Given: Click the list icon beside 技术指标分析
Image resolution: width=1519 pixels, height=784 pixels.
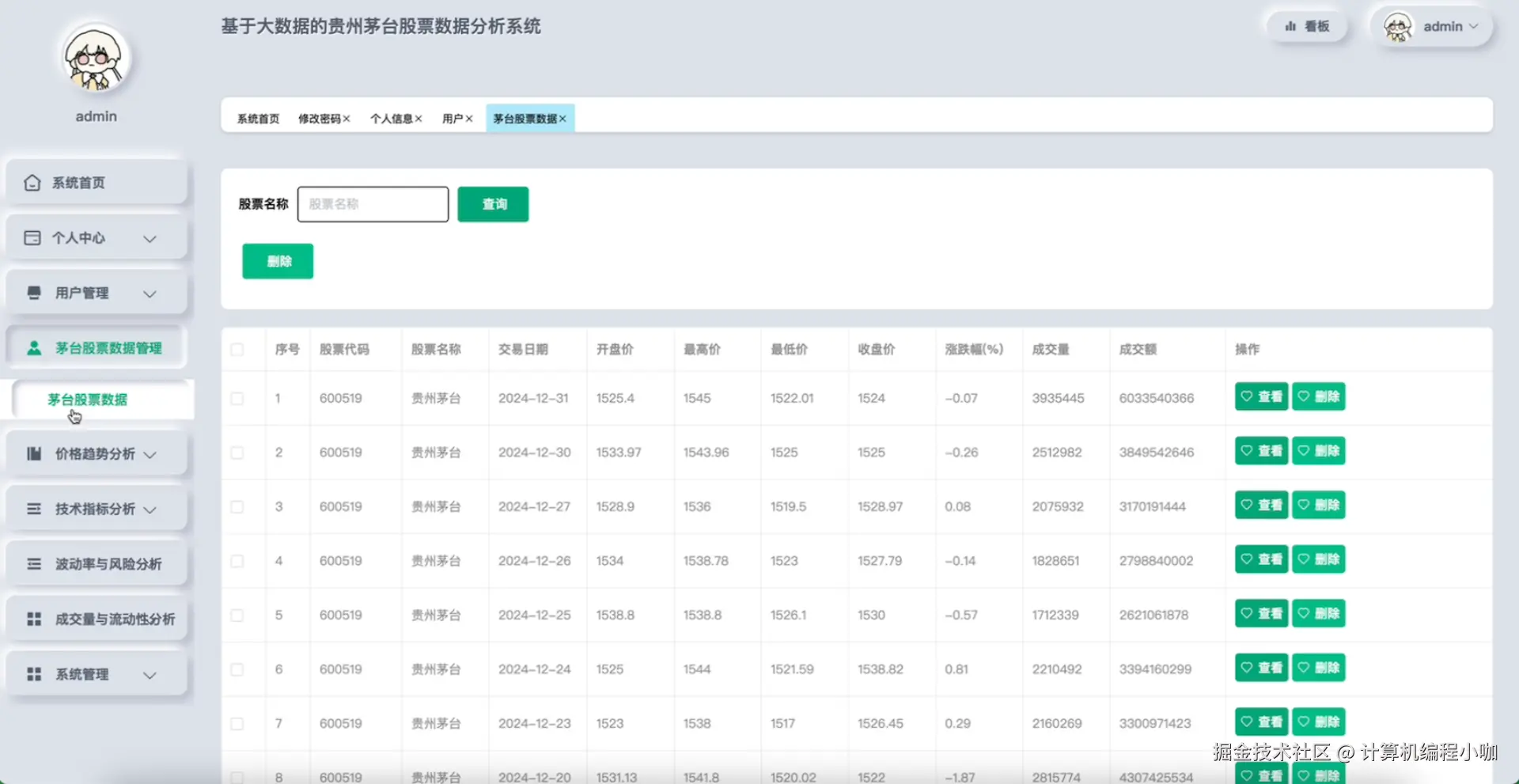Looking at the screenshot, I should pos(34,509).
